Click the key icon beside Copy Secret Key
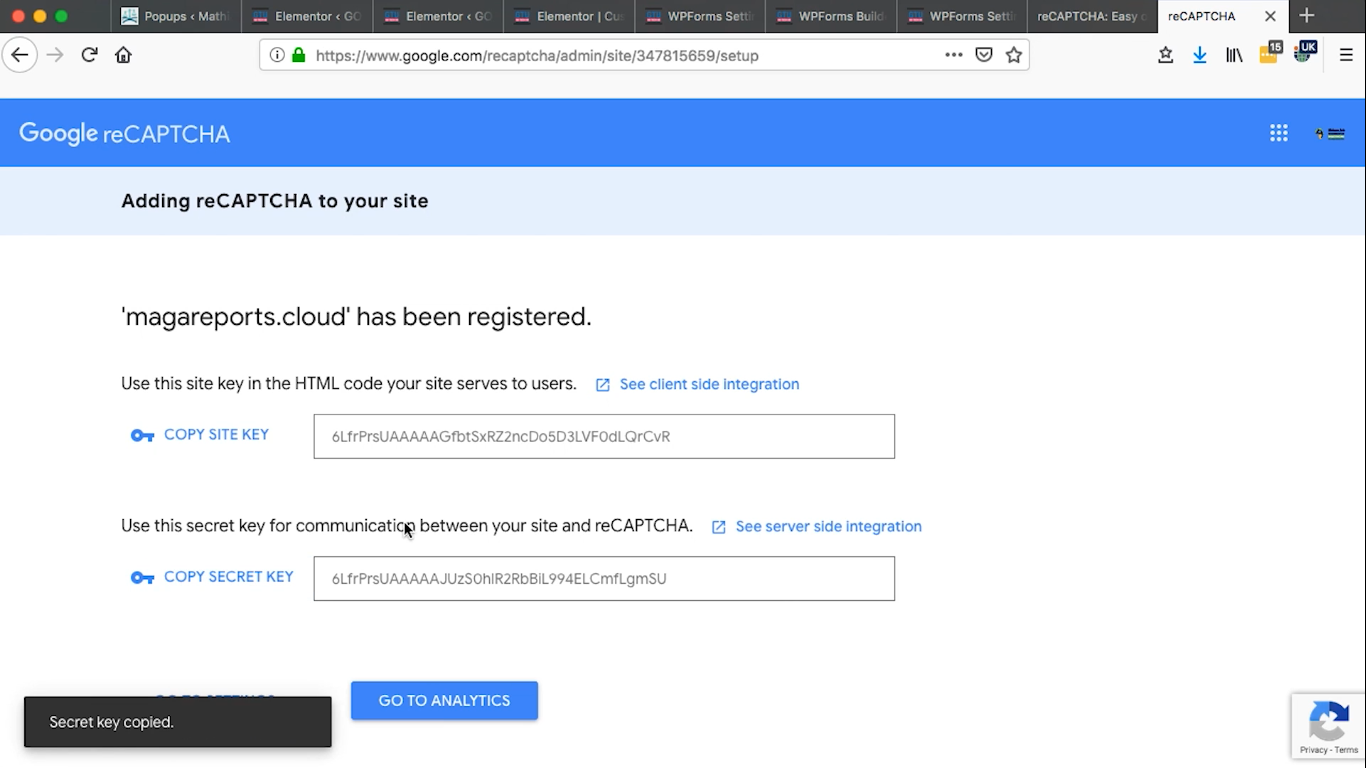 142,578
